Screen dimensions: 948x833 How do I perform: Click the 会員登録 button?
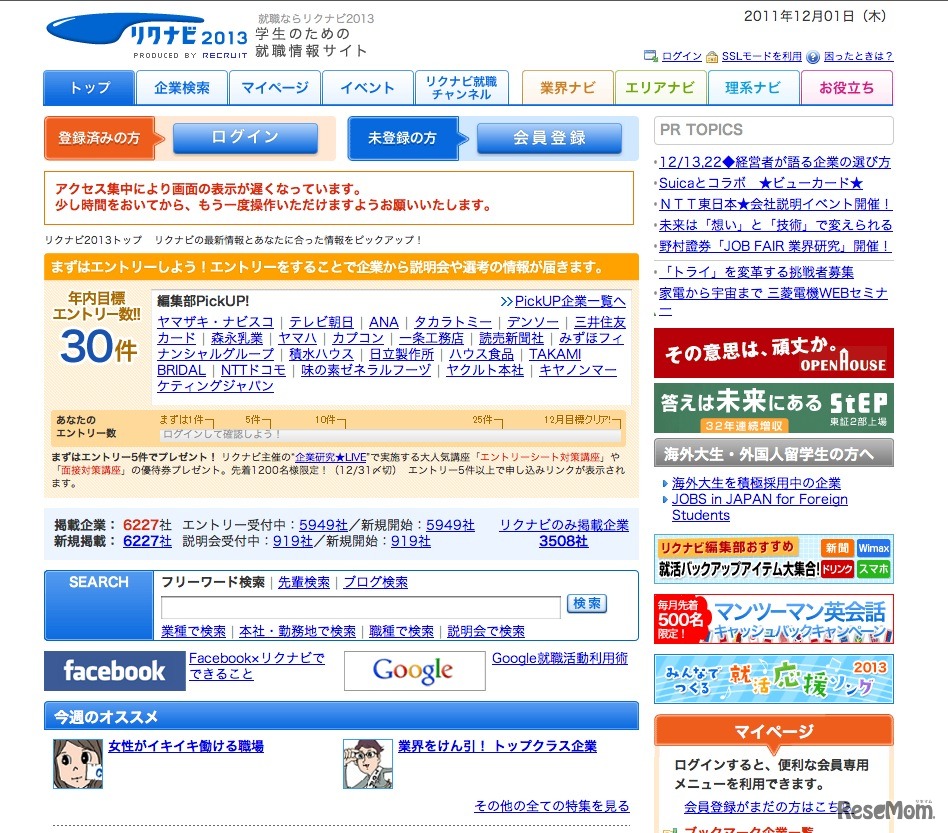pyautogui.click(x=549, y=138)
